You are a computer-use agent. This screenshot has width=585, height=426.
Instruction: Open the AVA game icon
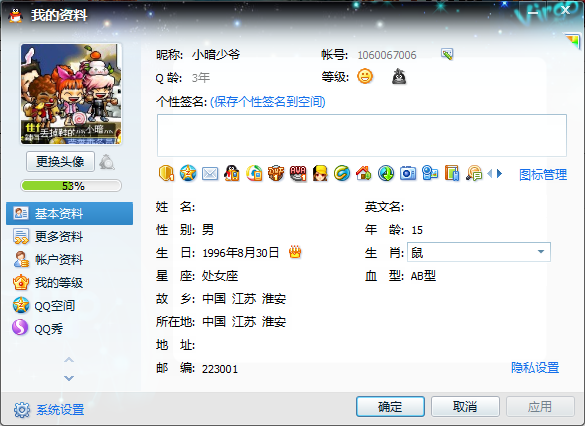coord(298,173)
